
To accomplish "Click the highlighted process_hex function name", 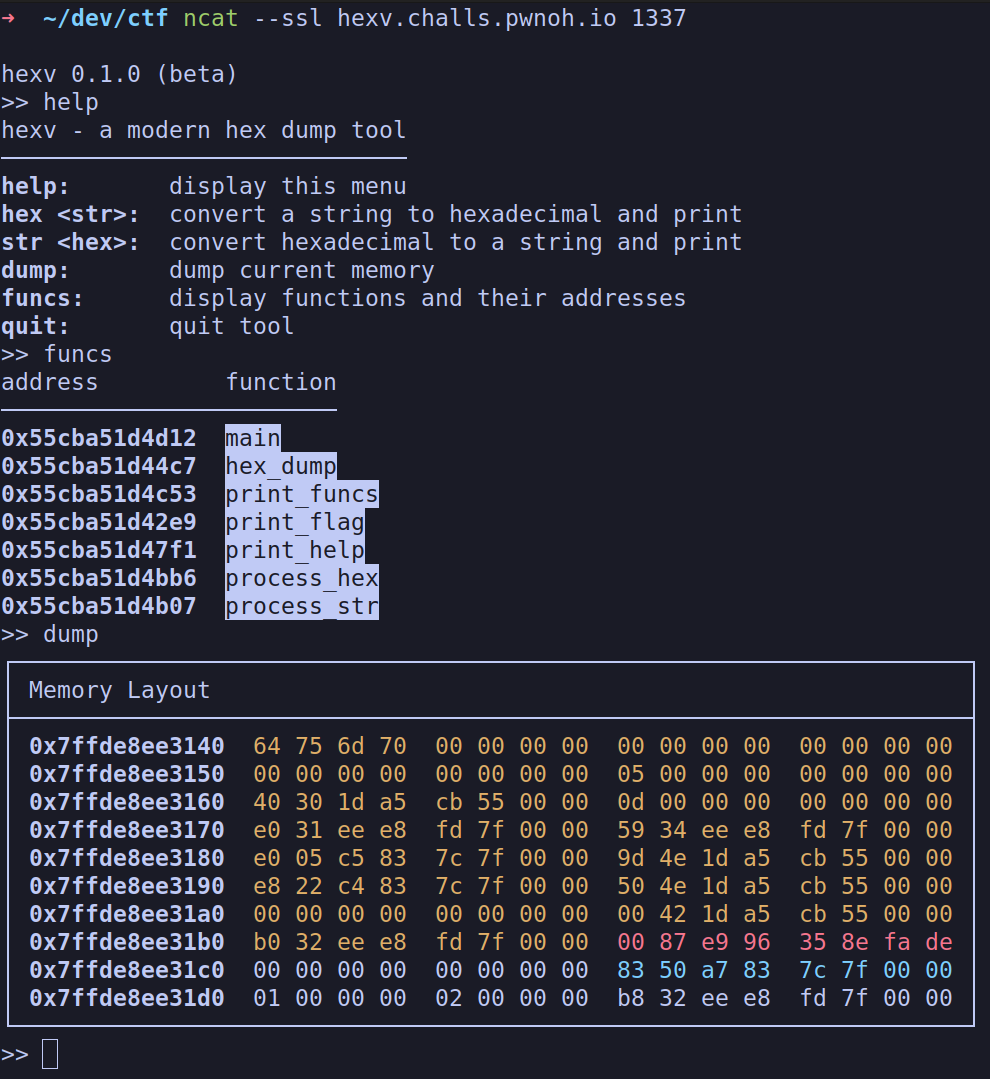I will click(301, 578).
